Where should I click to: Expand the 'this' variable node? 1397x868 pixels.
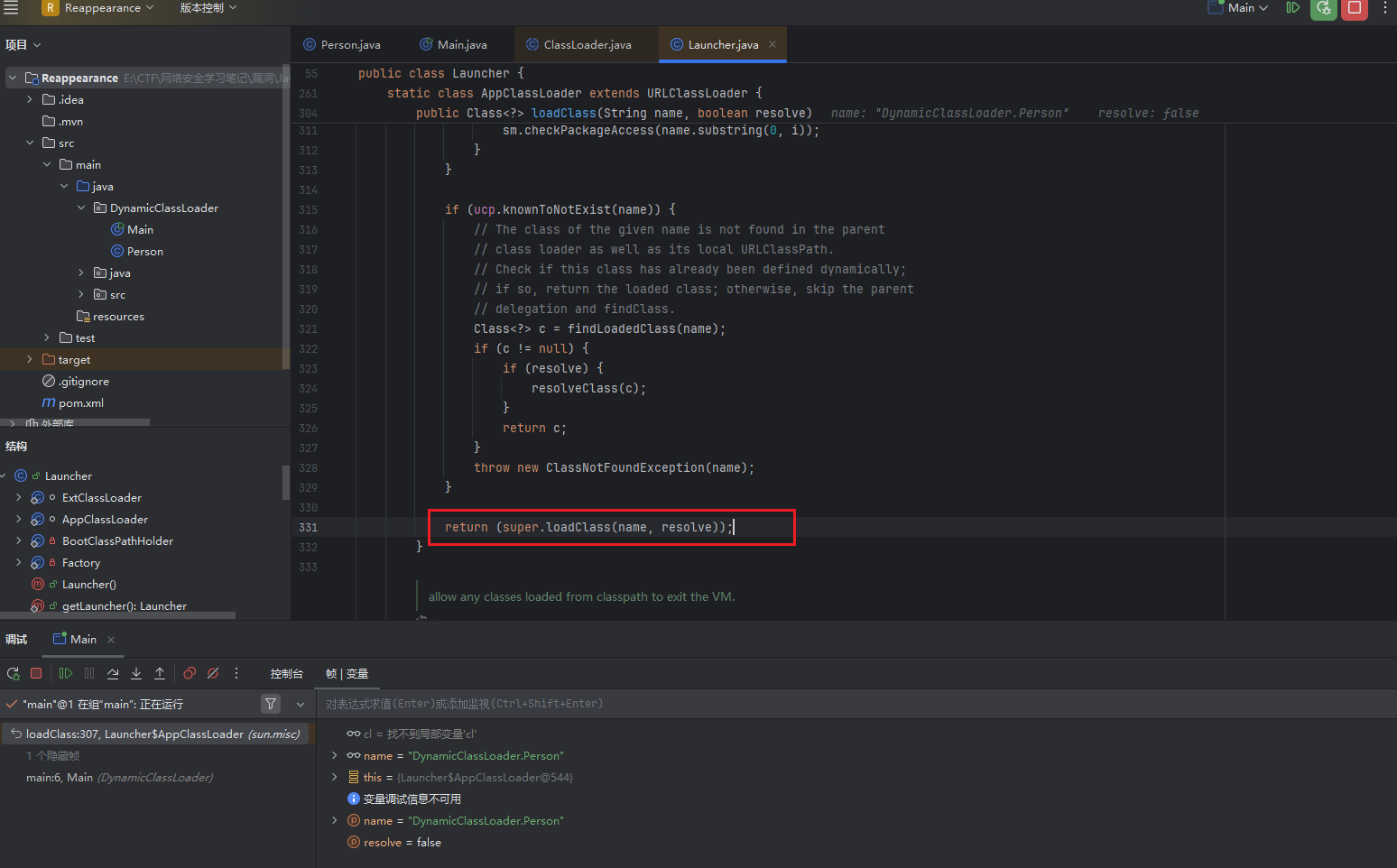335,777
